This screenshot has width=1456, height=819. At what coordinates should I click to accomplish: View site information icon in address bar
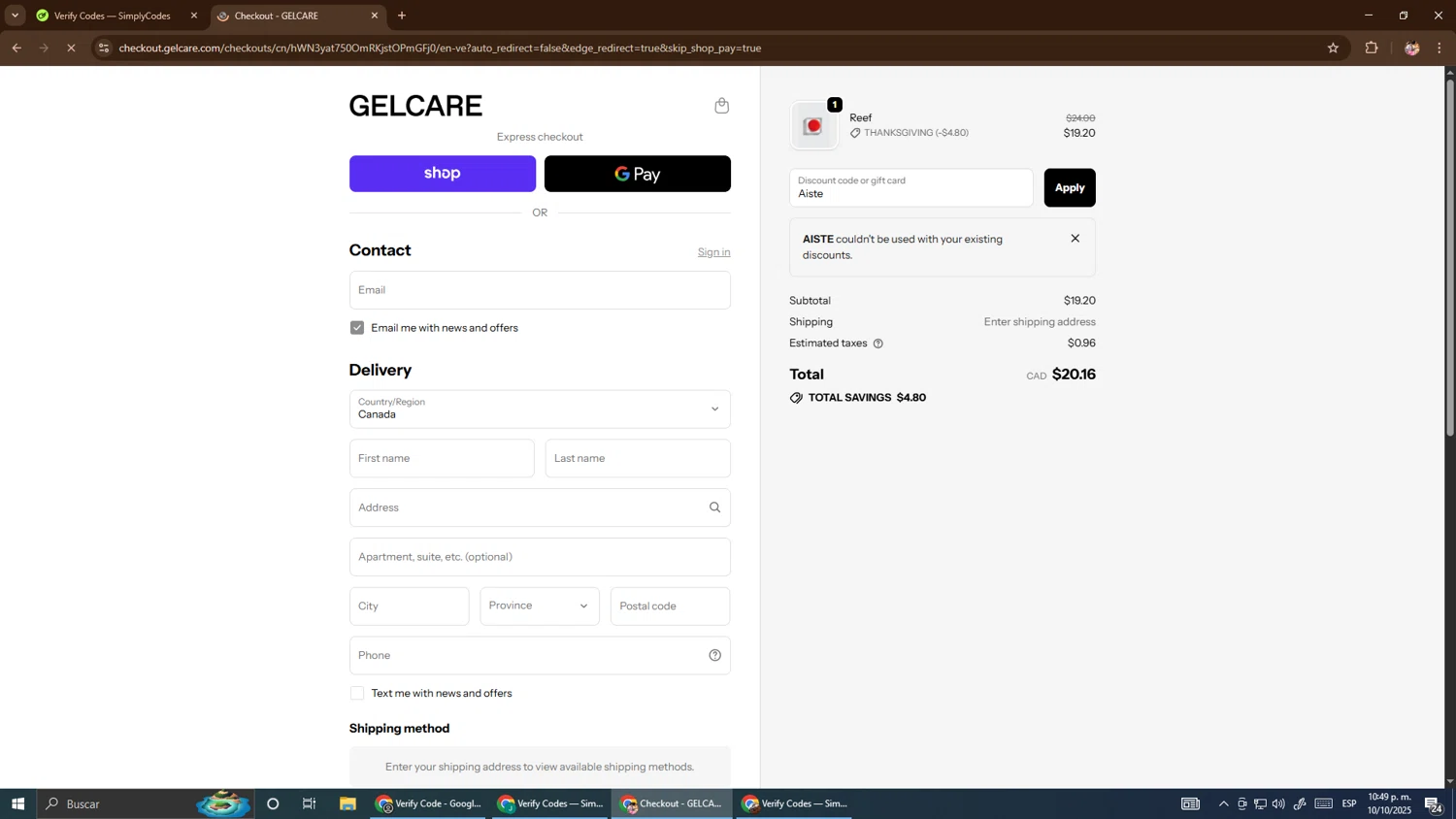point(104,48)
